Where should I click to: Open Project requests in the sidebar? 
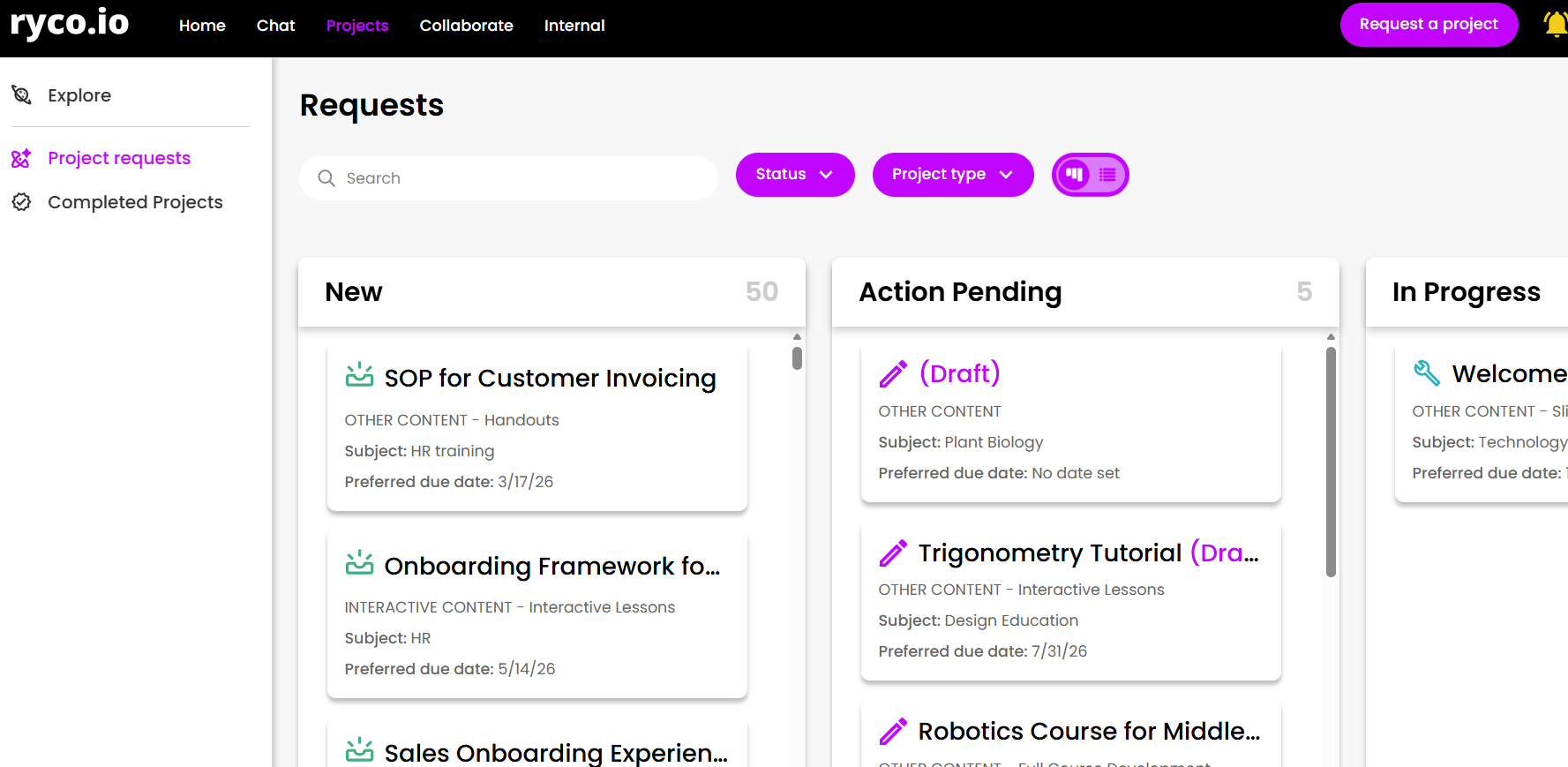(119, 158)
